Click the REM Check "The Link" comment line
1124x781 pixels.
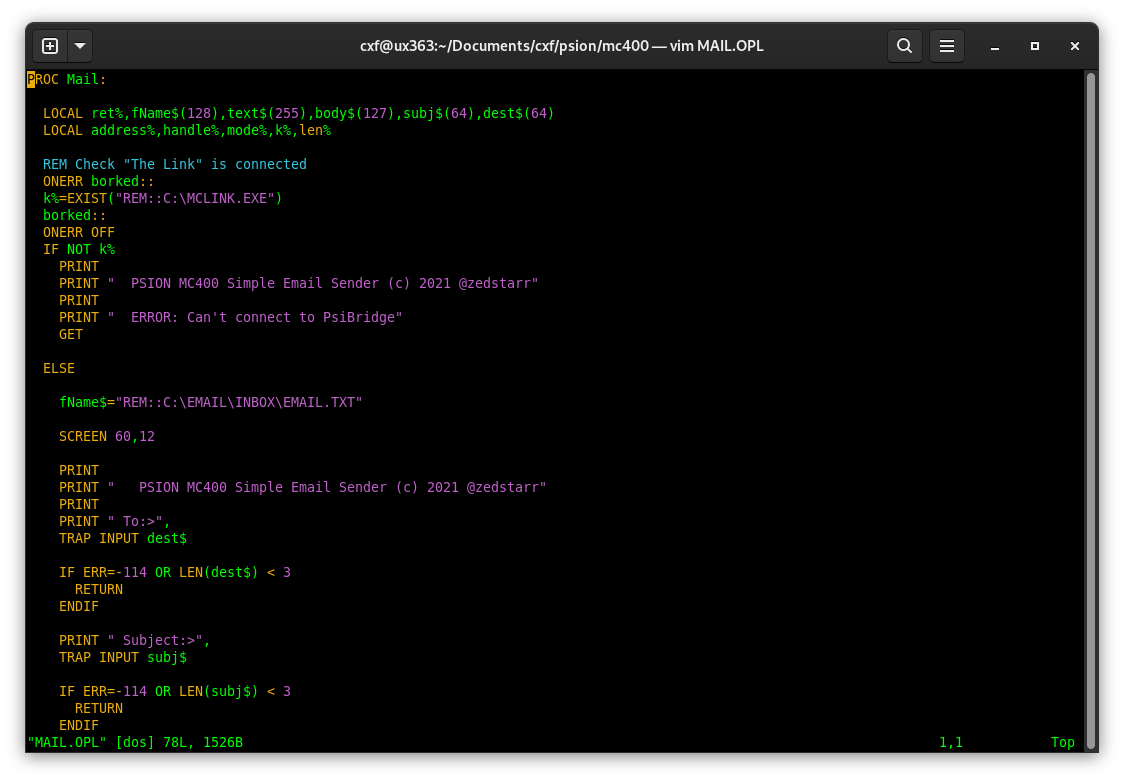[175, 164]
